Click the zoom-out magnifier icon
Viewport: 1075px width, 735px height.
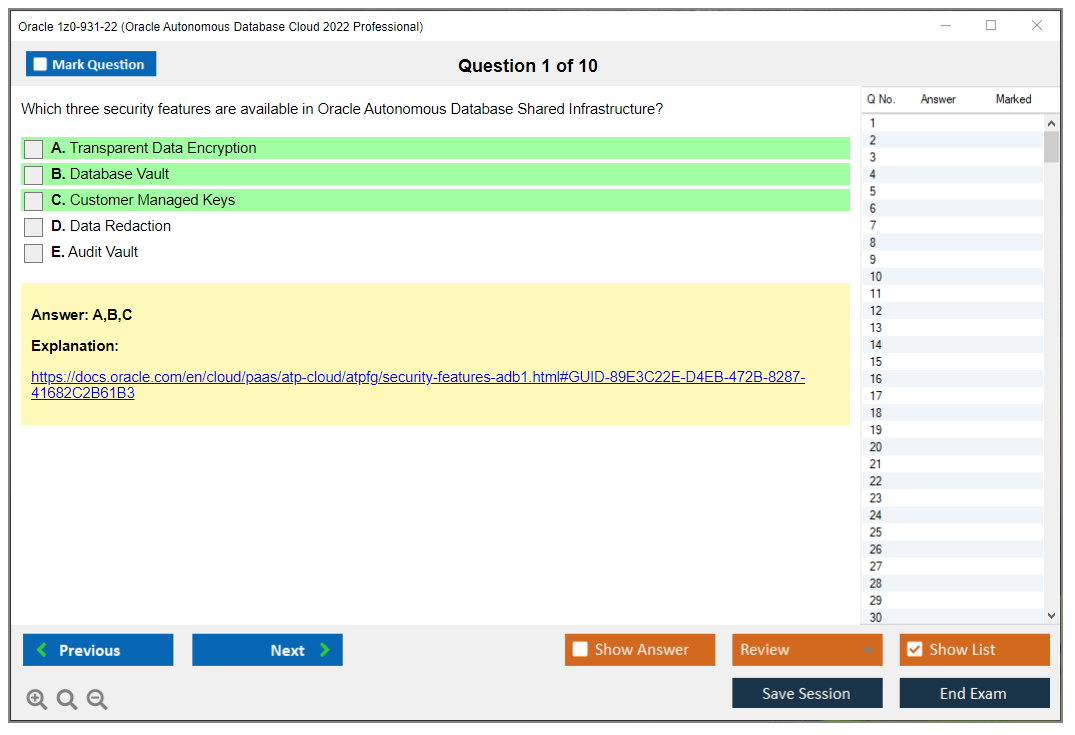97,699
